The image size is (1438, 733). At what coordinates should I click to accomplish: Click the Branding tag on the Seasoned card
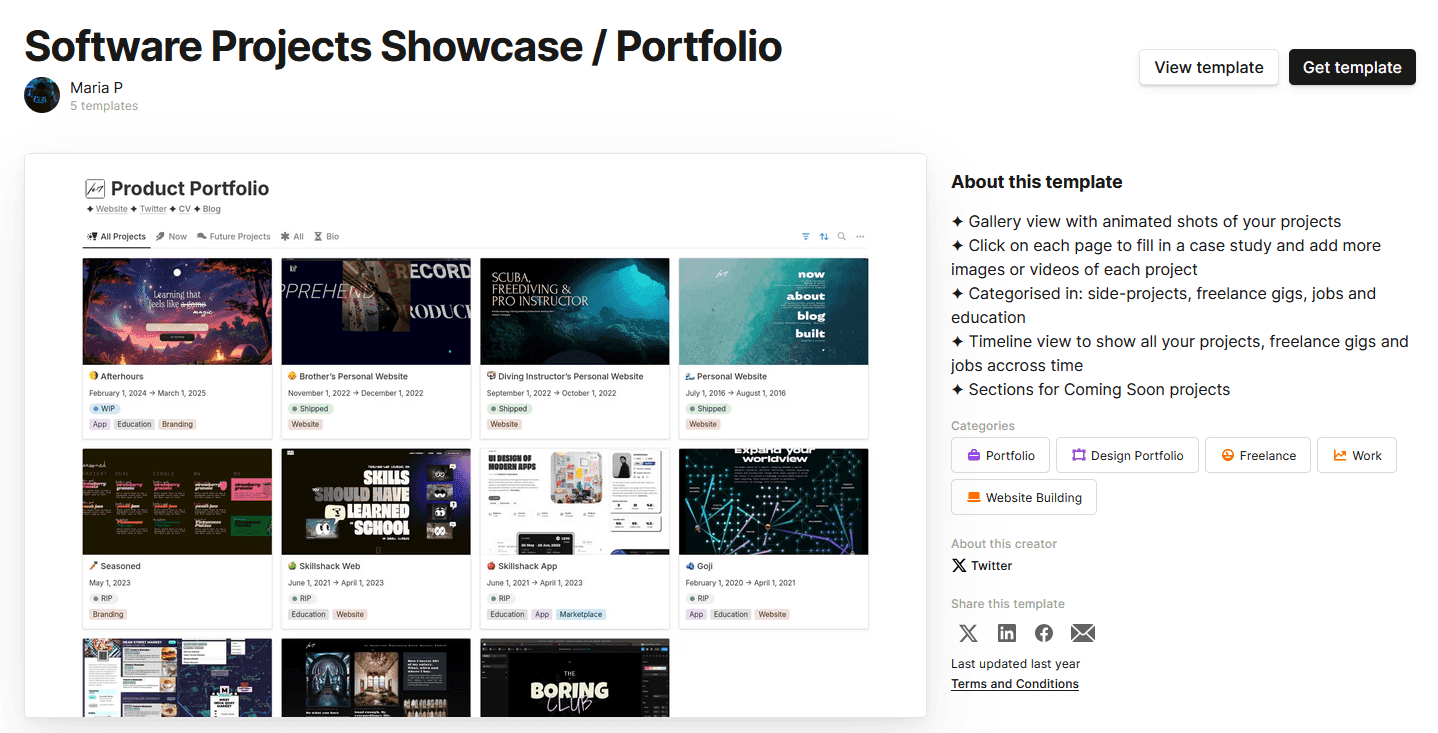(x=108, y=614)
